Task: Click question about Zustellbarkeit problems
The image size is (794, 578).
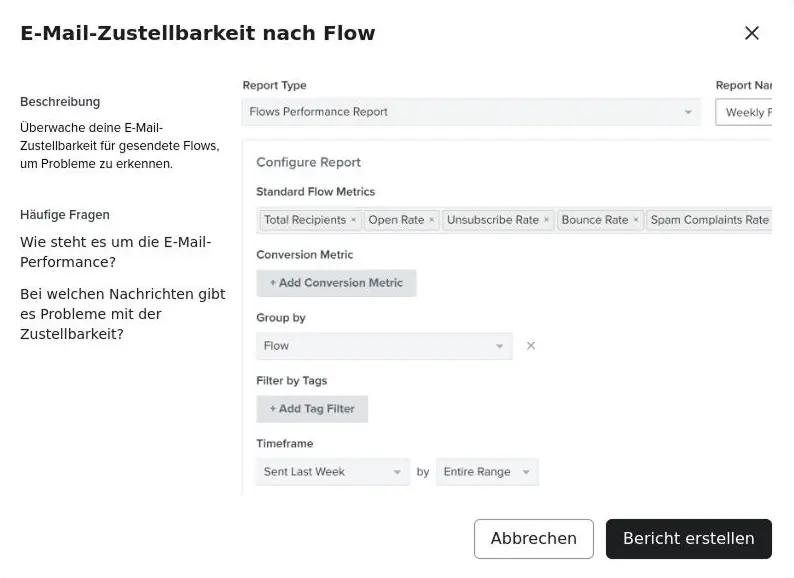Action: (123, 314)
